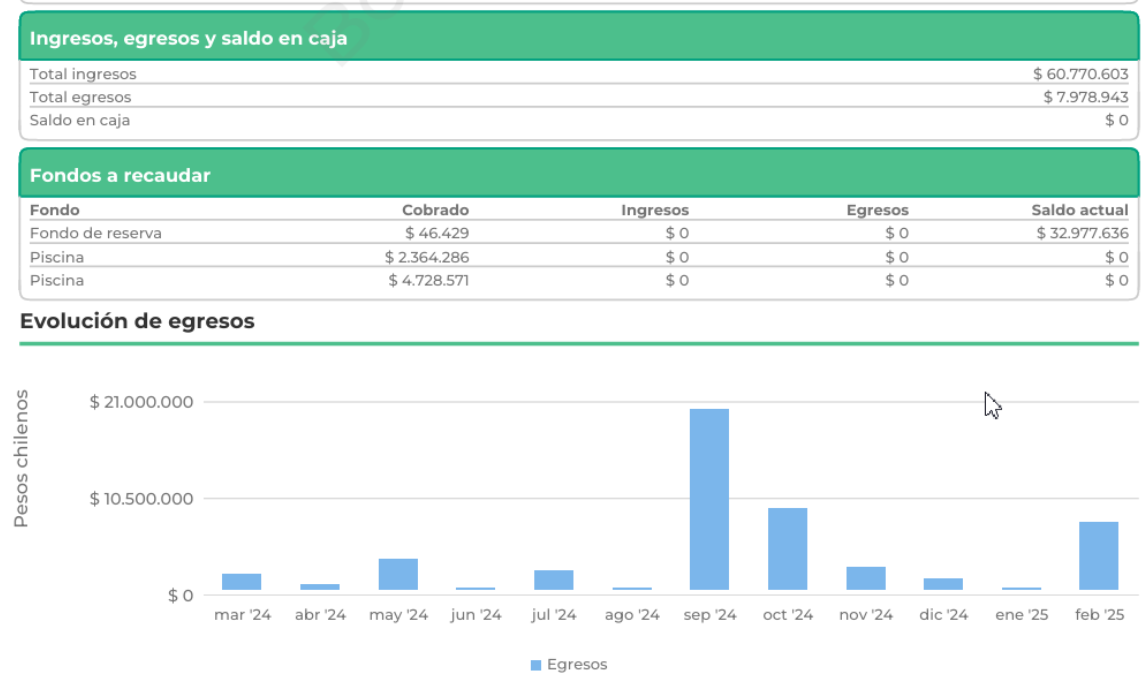Select the may '24 expenses bar
1147x696 pixels.
(x=398, y=574)
